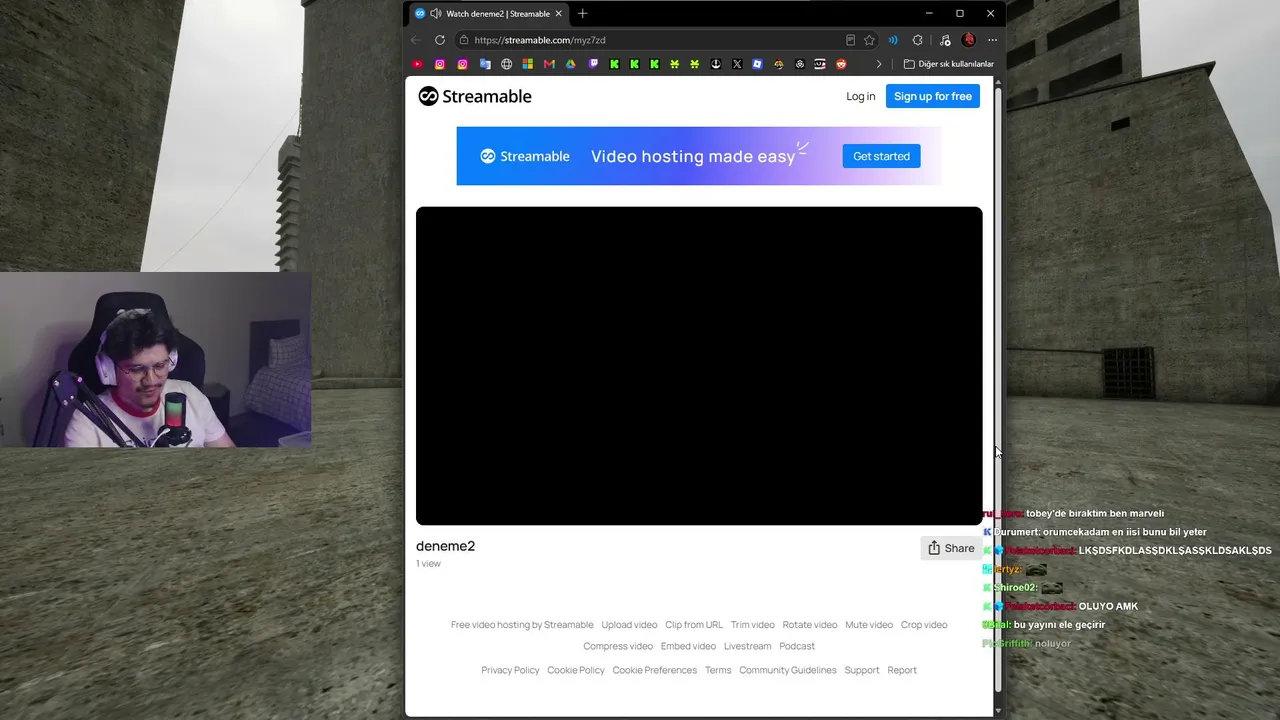Click the black video player area
Viewport: 1280px width, 720px height.
(699, 366)
